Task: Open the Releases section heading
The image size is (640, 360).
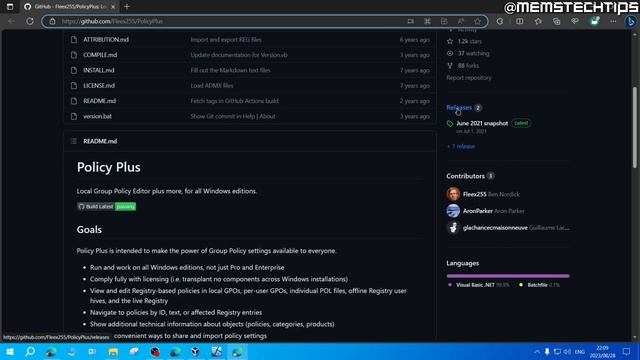Action: 459,108
